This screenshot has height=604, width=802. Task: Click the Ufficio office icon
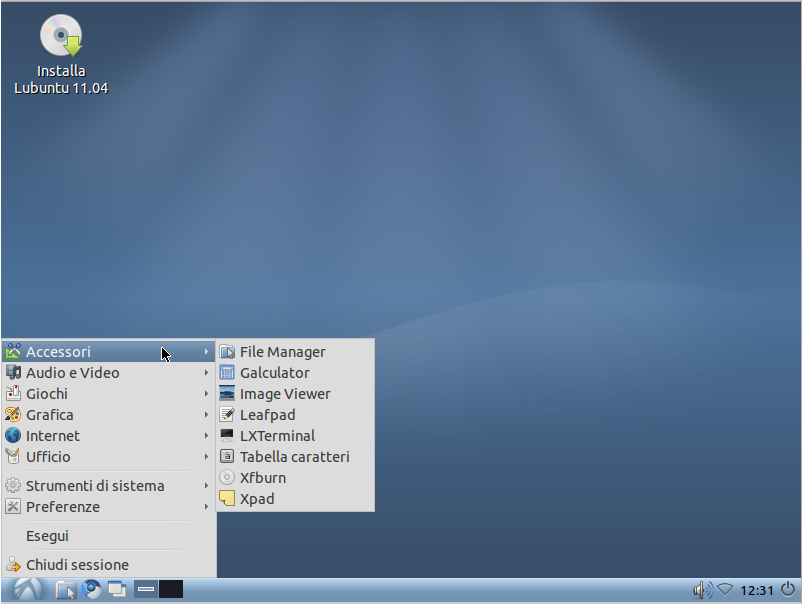[13, 457]
